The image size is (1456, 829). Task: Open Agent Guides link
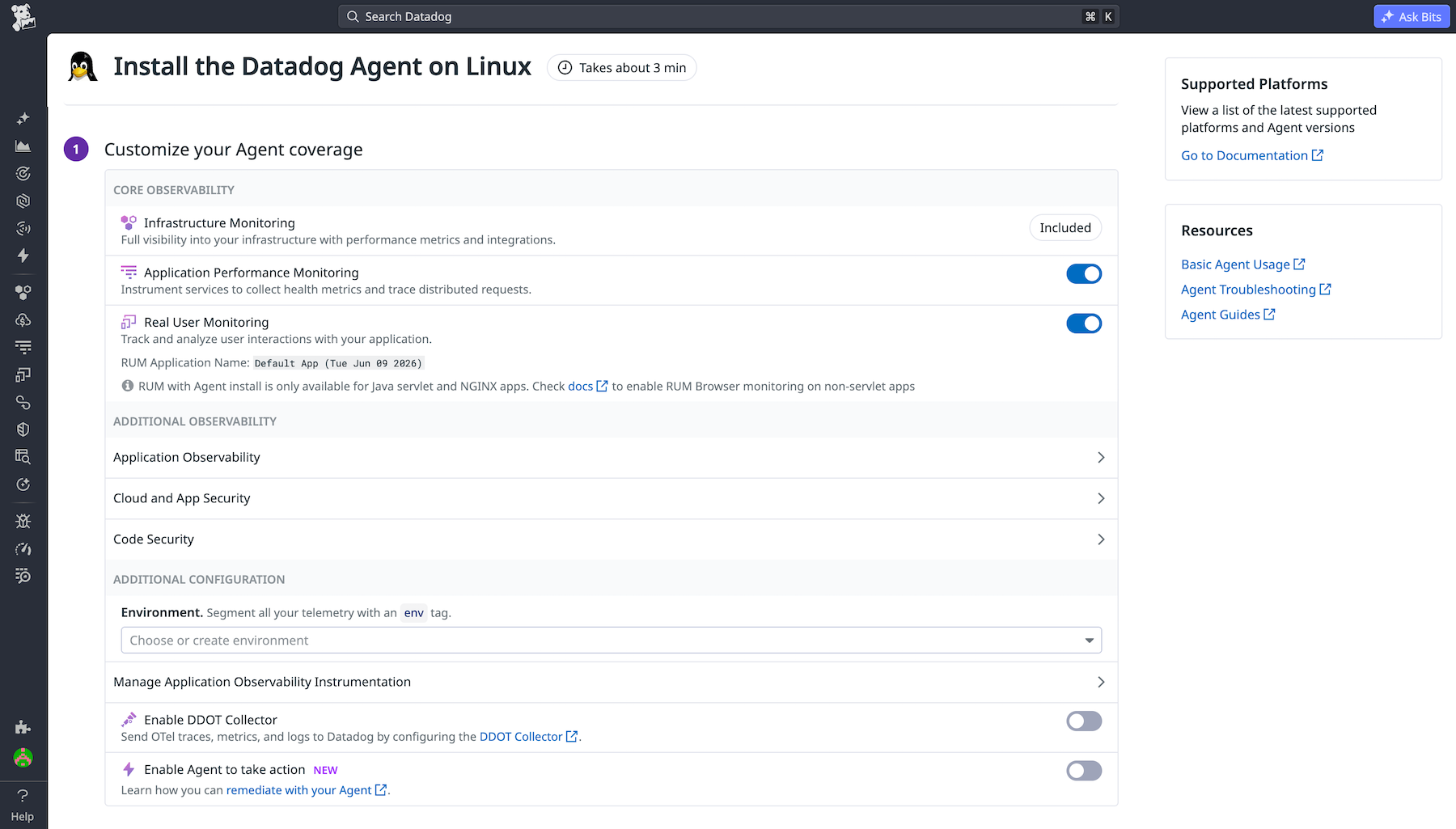1228,315
